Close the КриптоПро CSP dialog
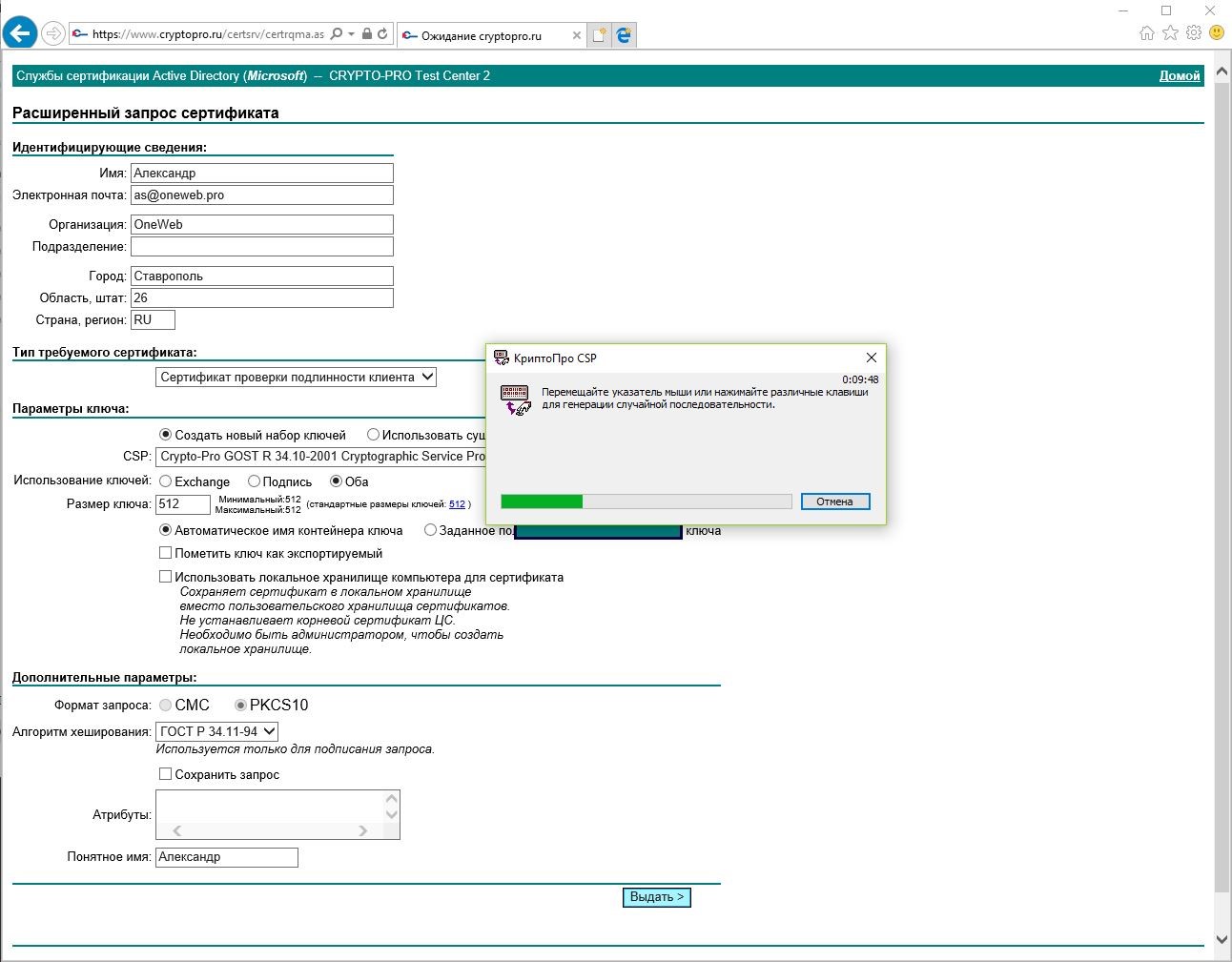Screen dimensions: 1232x962 tap(871, 358)
